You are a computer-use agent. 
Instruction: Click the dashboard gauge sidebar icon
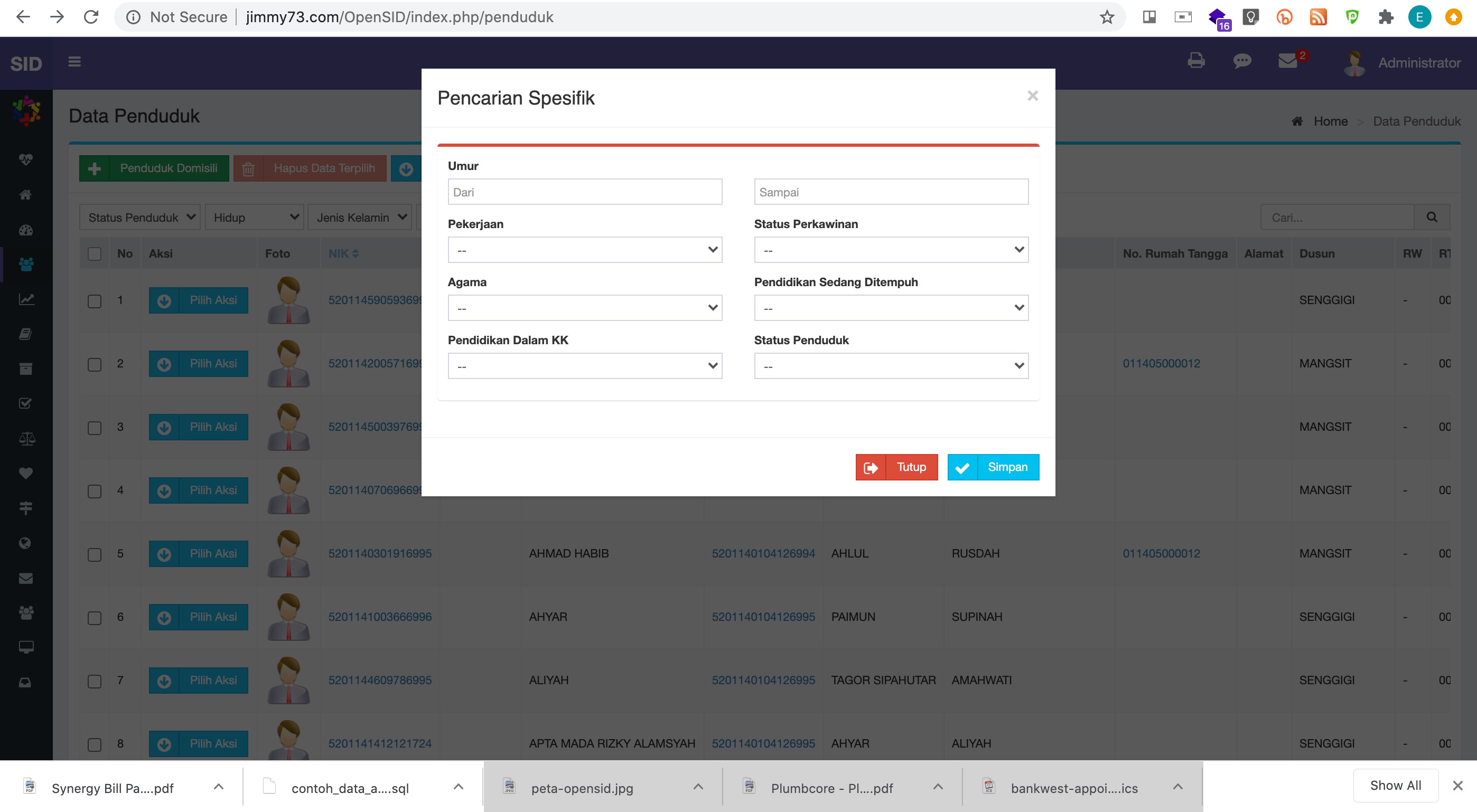(x=26, y=230)
